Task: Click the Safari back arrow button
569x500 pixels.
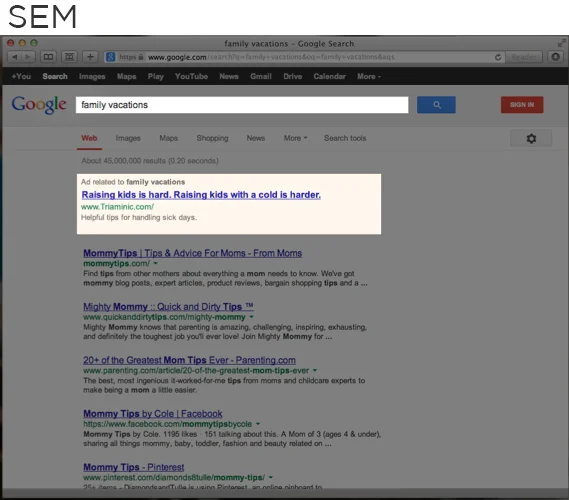Action: point(15,57)
